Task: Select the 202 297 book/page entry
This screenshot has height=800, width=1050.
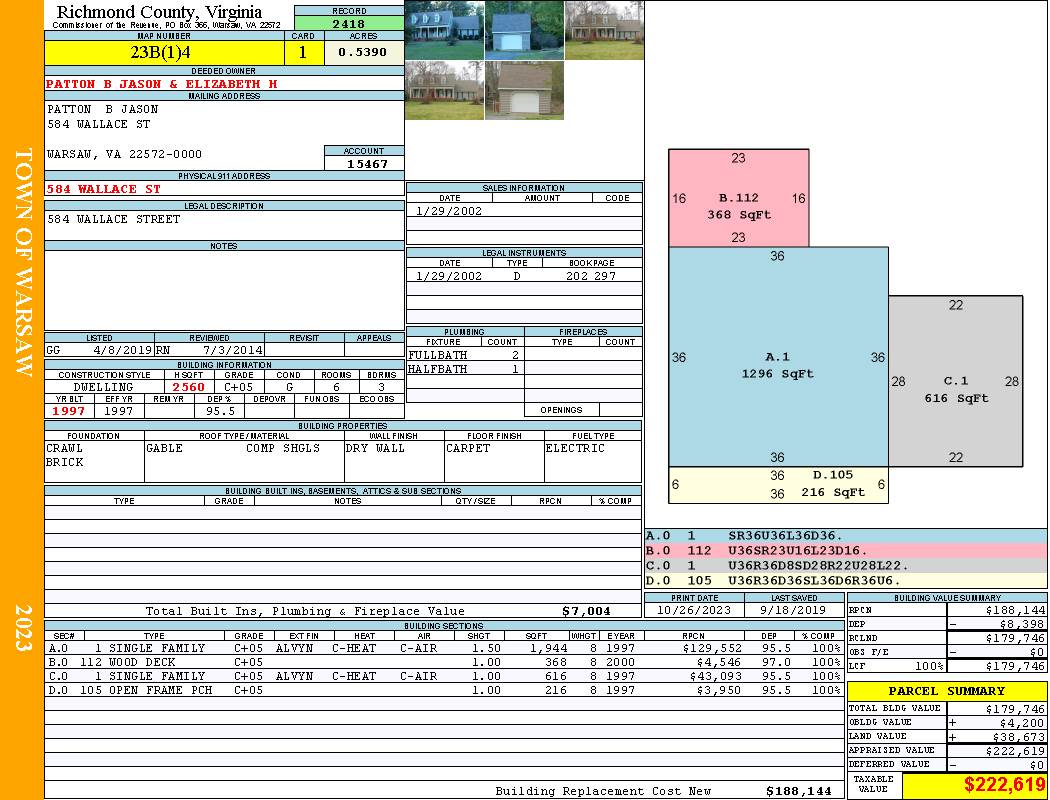Action: [x=590, y=276]
